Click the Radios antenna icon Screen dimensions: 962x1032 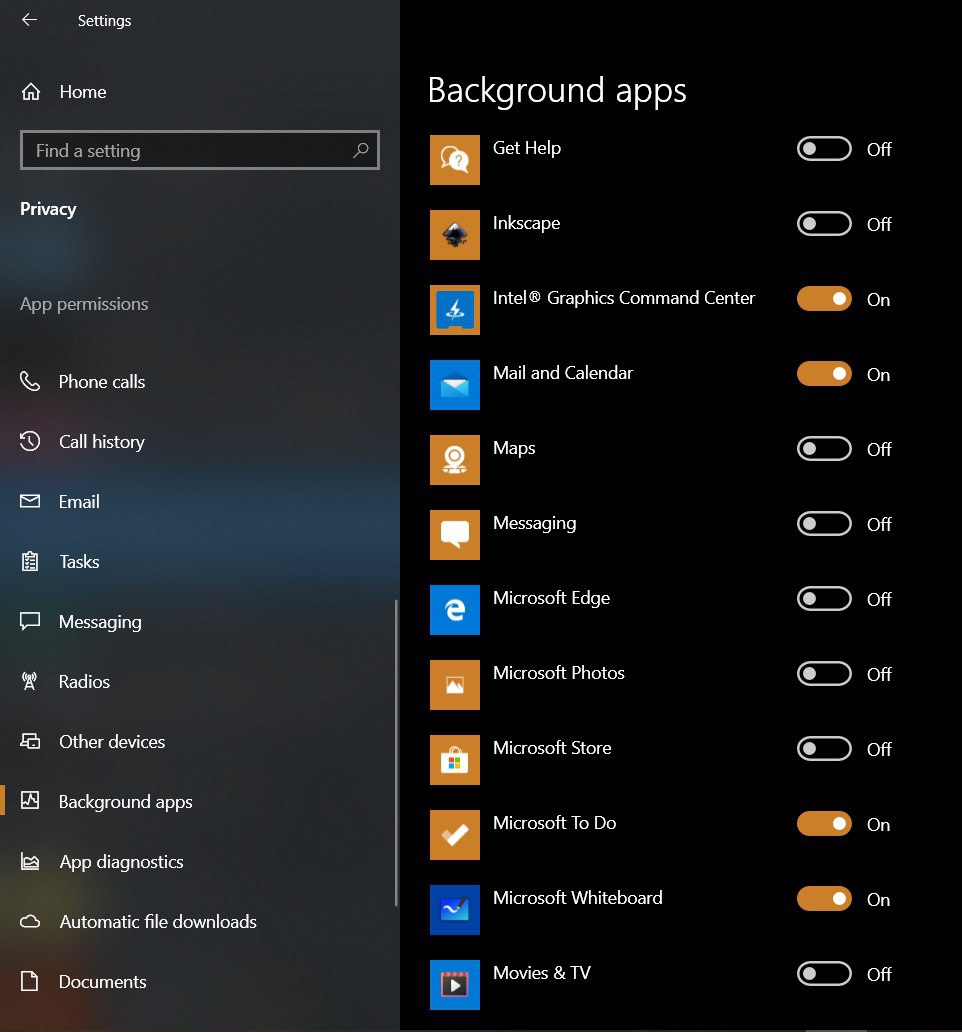pos(30,681)
